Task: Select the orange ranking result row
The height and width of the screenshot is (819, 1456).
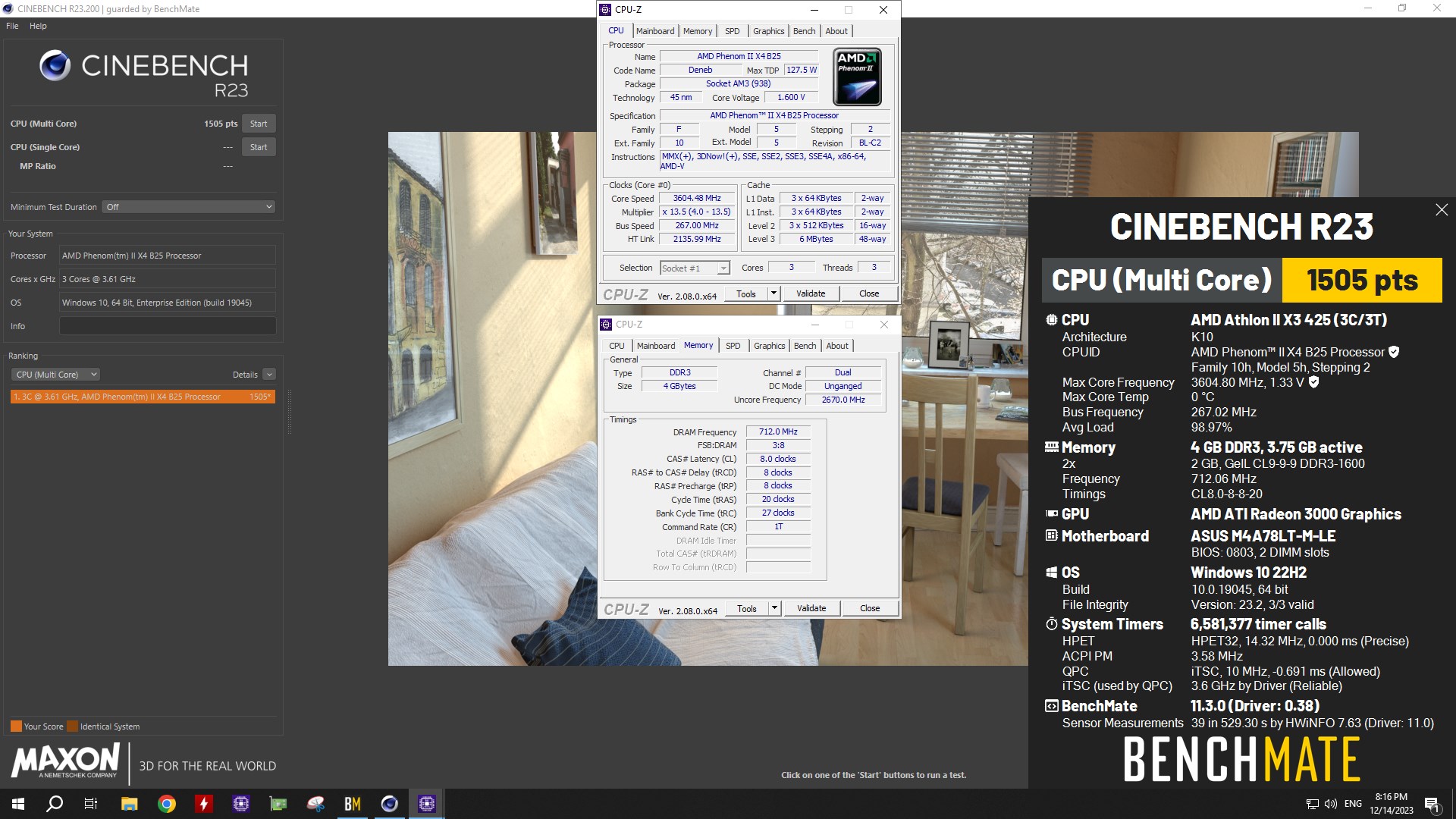Action: coord(143,397)
